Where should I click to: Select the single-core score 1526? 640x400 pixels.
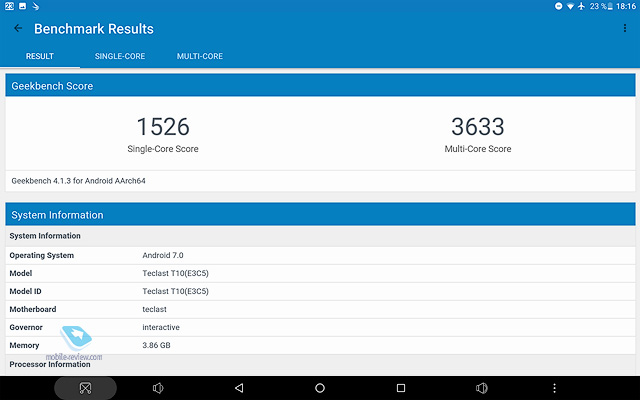click(163, 127)
